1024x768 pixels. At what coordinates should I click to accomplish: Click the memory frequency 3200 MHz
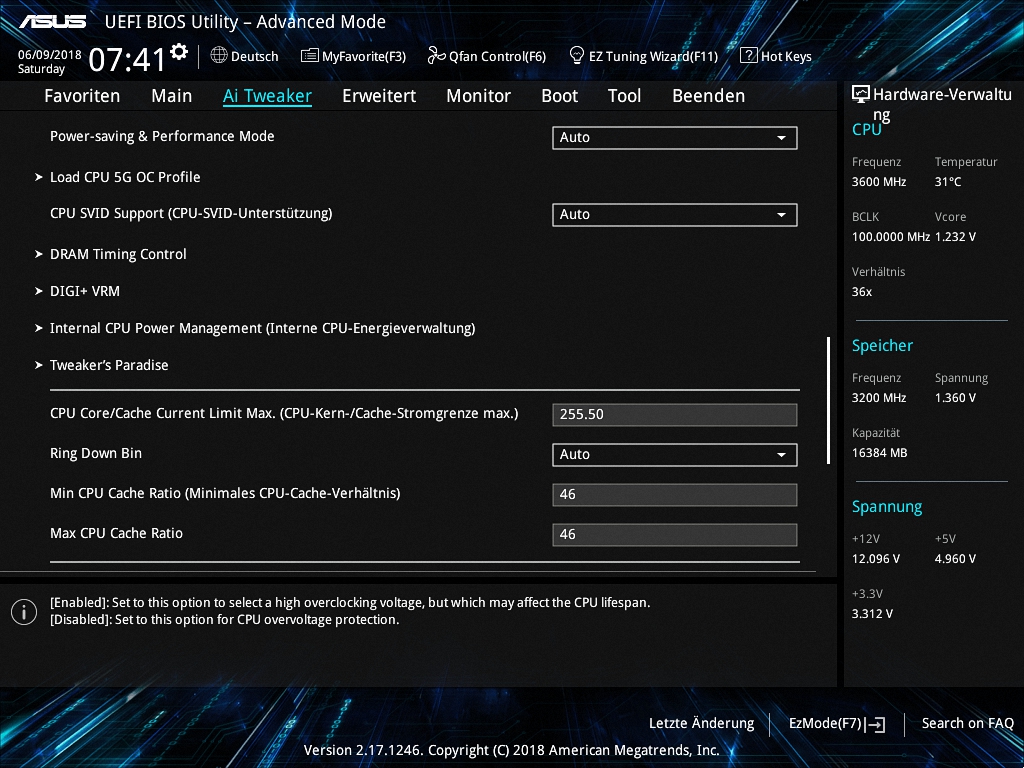pos(879,398)
